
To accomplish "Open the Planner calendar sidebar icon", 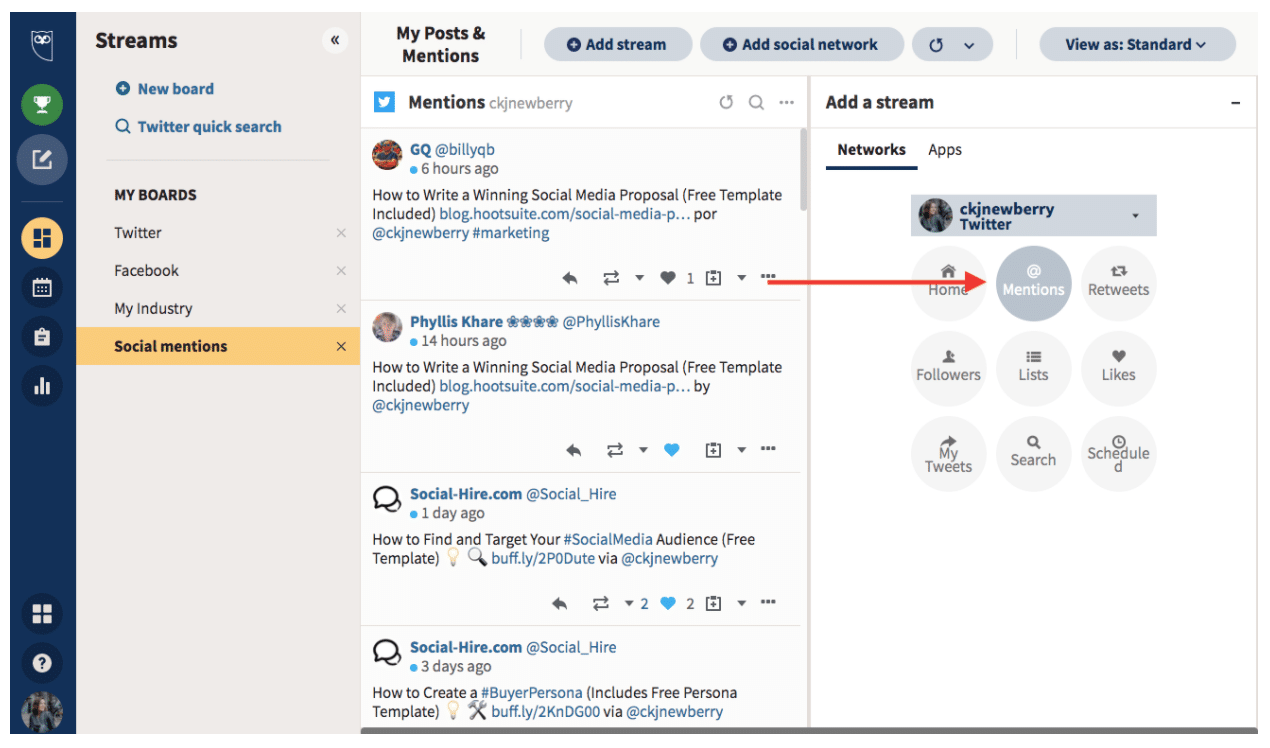I will (x=42, y=288).
